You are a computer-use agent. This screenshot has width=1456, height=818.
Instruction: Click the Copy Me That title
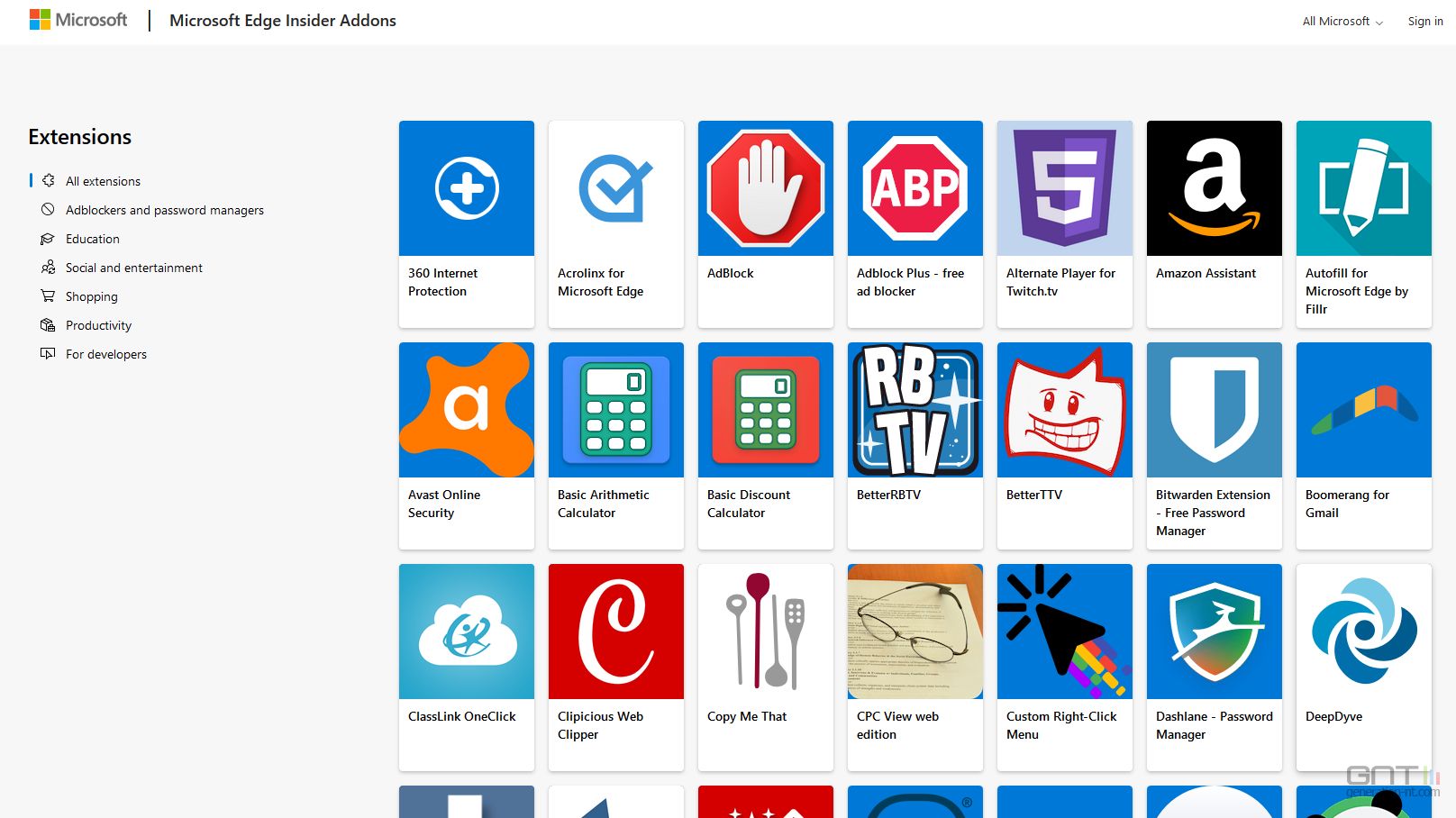click(x=747, y=716)
